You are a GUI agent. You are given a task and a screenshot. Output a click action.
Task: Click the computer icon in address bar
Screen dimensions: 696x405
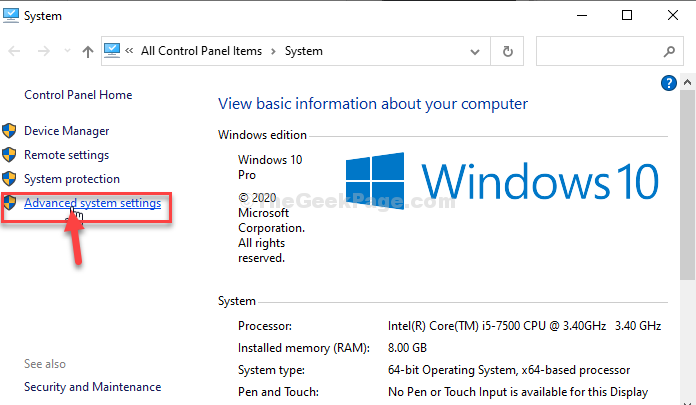112,51
